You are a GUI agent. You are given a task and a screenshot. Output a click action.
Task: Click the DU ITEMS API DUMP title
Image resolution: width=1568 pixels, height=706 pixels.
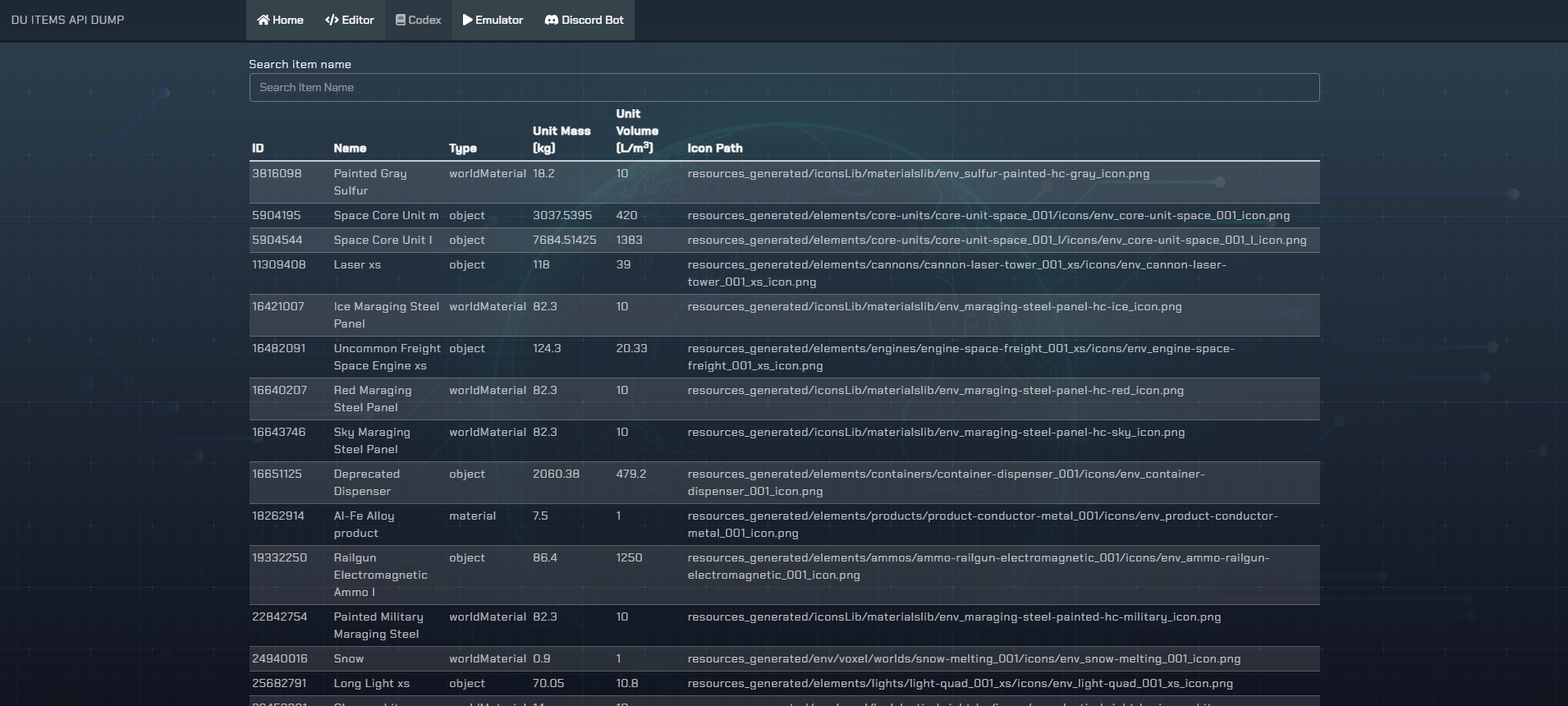click(x=67, y=20)
